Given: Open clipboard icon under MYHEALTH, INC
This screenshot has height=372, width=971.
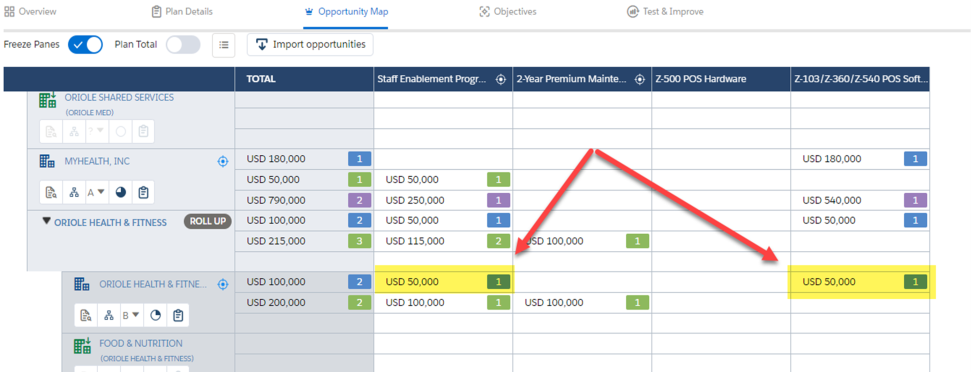Looking at the screenshot, I should [143, 192].
